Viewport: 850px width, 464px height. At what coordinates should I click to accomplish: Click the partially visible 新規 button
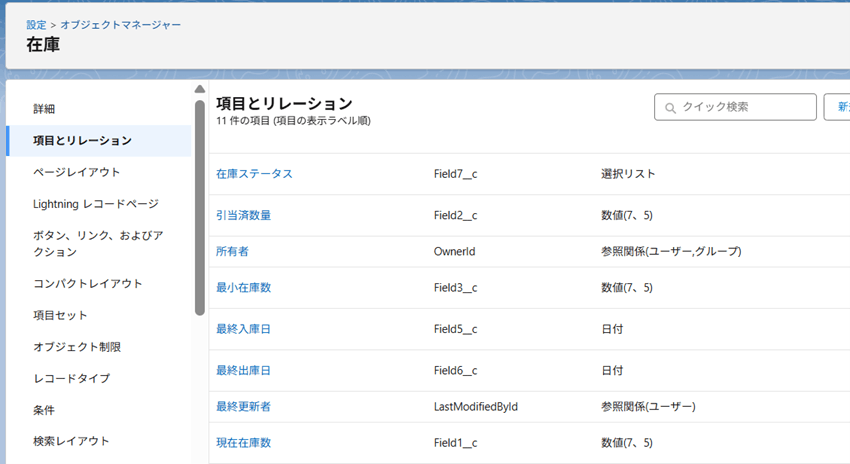point(838,107)
